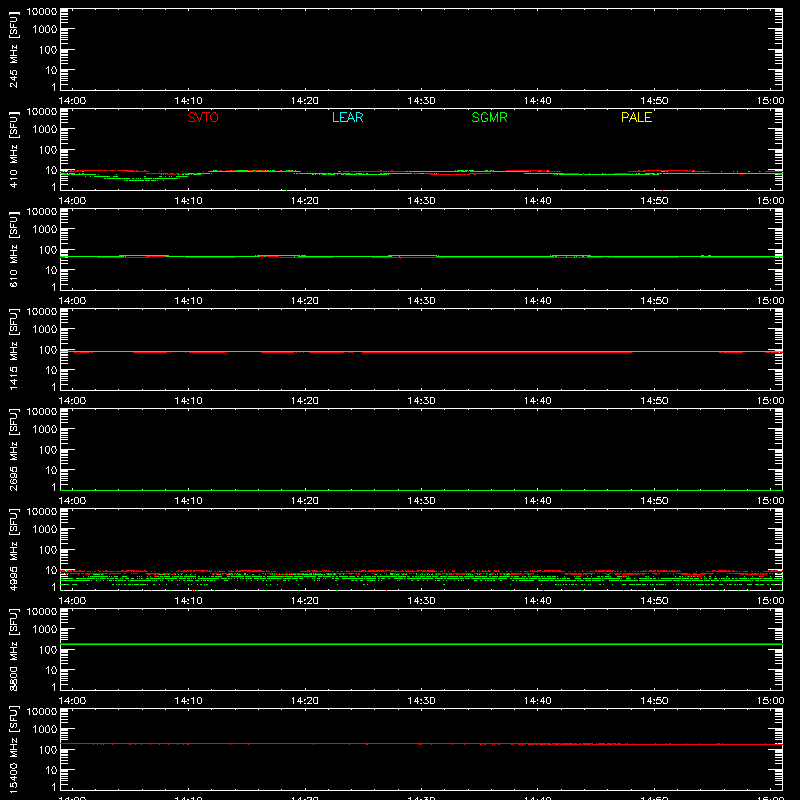
Task: Click 14:00 label below the 1415 MHz panel
Action: click(72, 401)
